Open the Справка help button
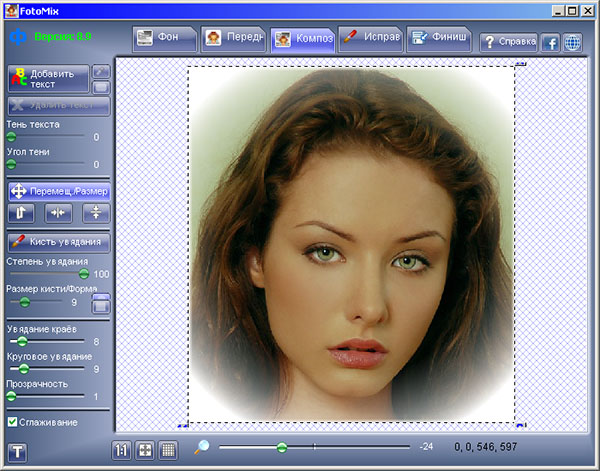Screen dimensions: 600x471 coord(507,42)
